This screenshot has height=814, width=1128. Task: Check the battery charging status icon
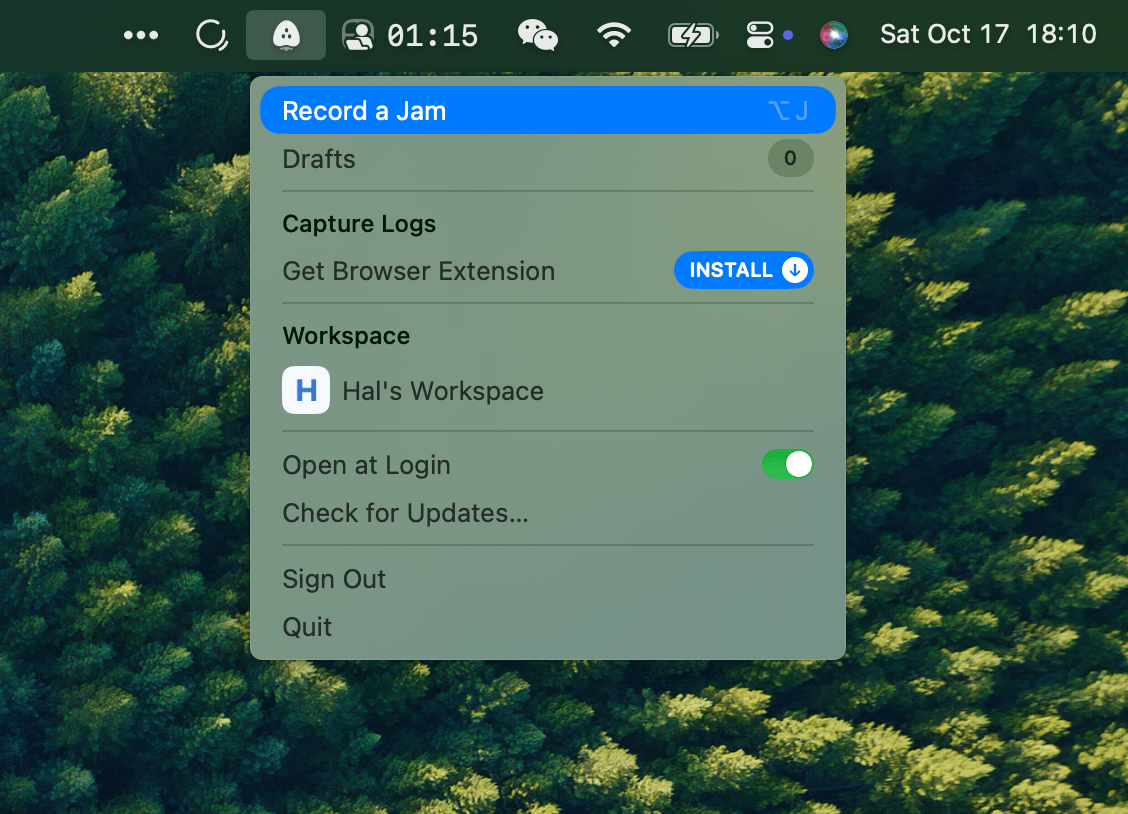(693, 35)
